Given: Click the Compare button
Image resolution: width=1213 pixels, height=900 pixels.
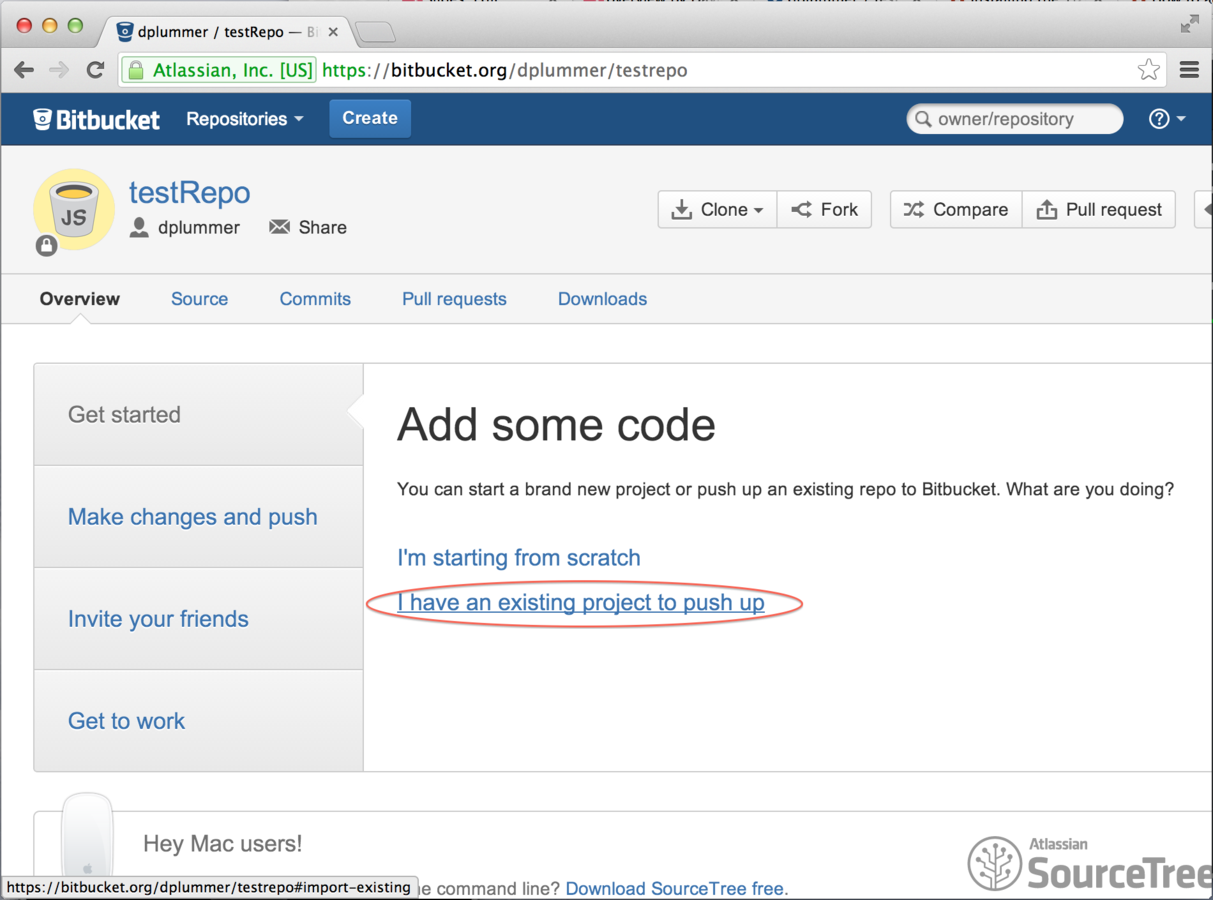Looking at the screenshot, I should (956, 209).
